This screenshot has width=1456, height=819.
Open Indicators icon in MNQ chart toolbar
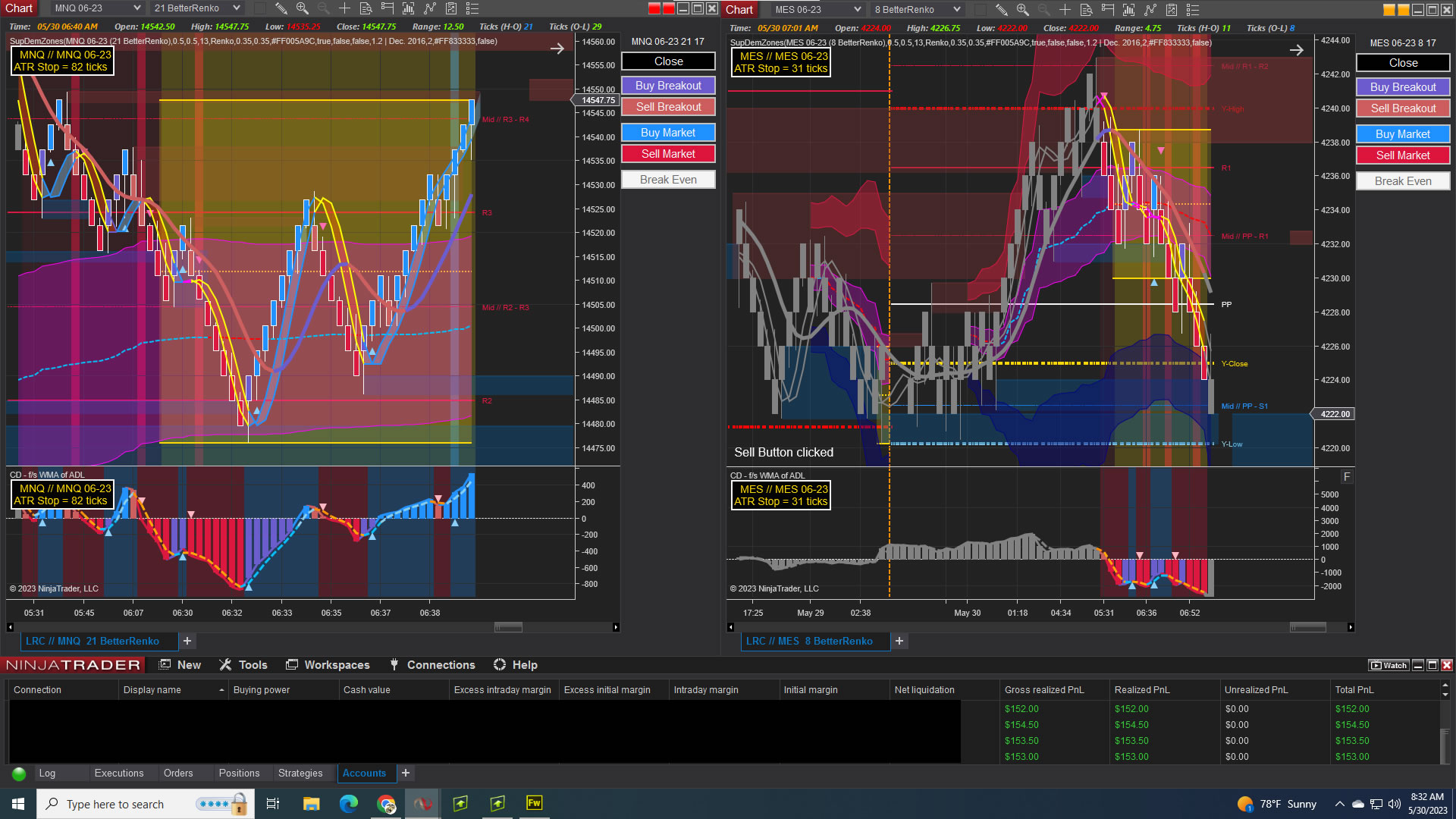[x=429, y=8]
